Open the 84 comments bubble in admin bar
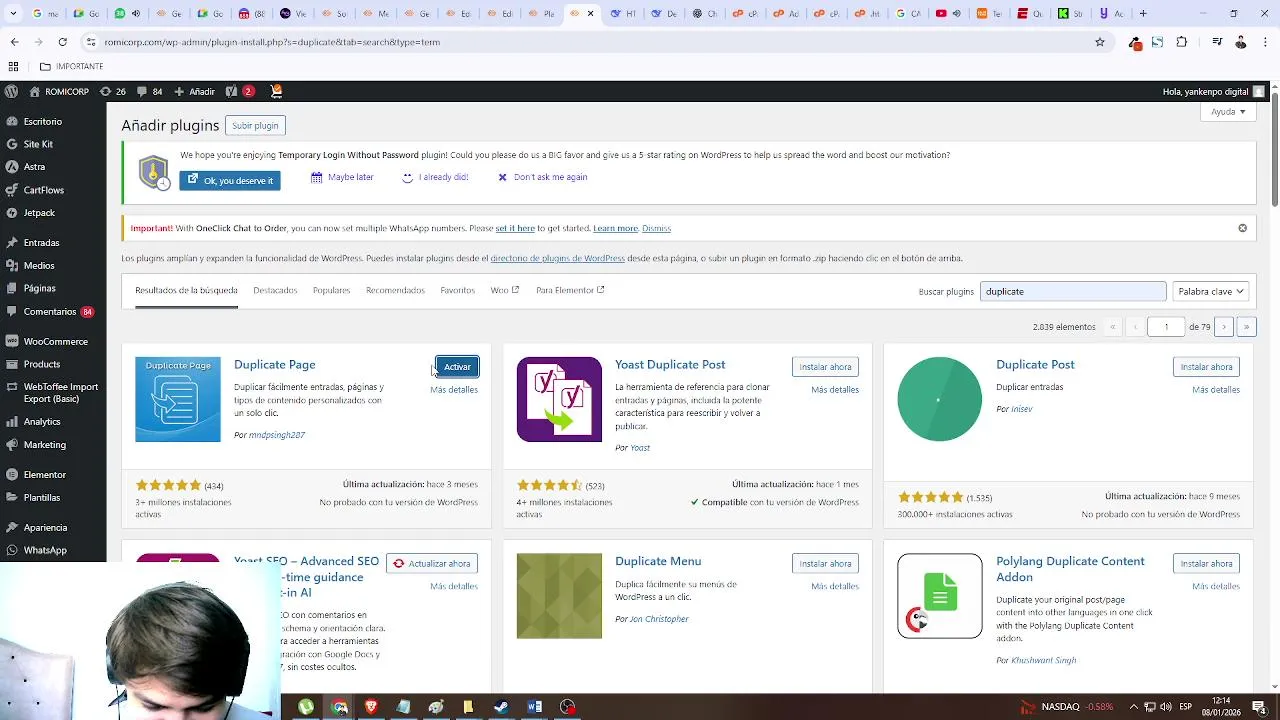1280x720 pixels. coord(150,91)
